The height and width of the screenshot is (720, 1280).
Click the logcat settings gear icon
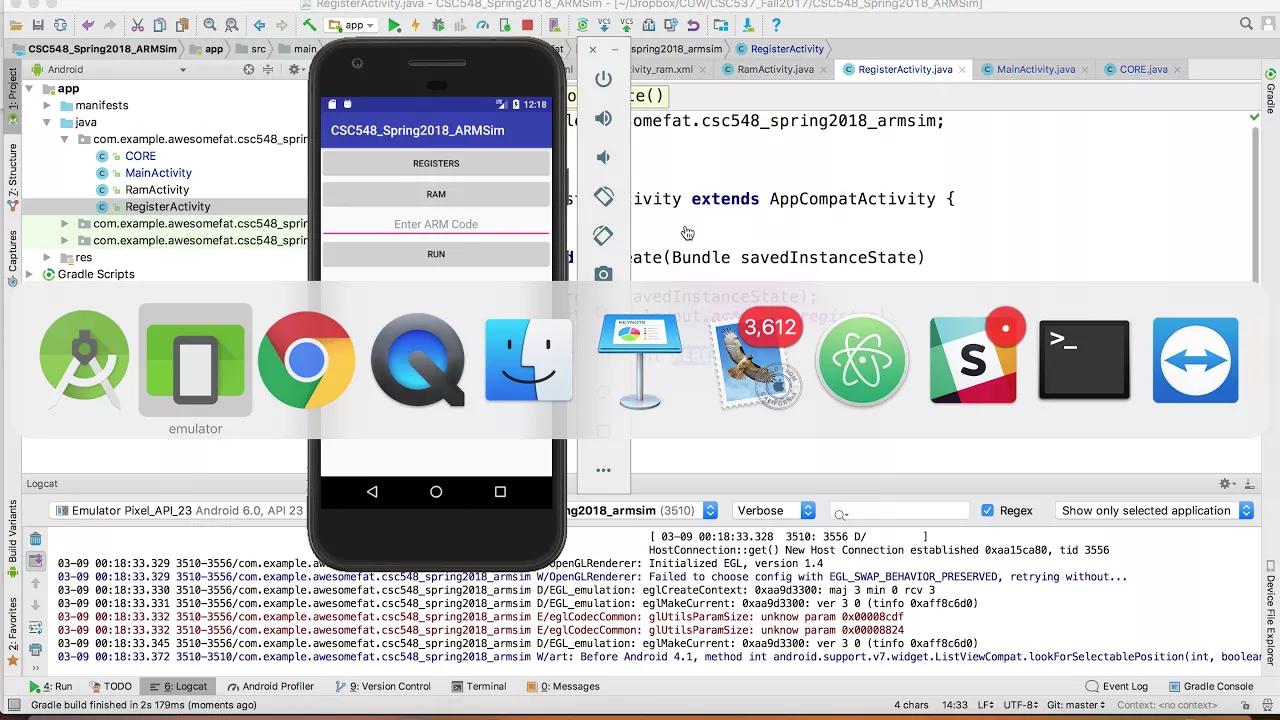[1226, 484]
